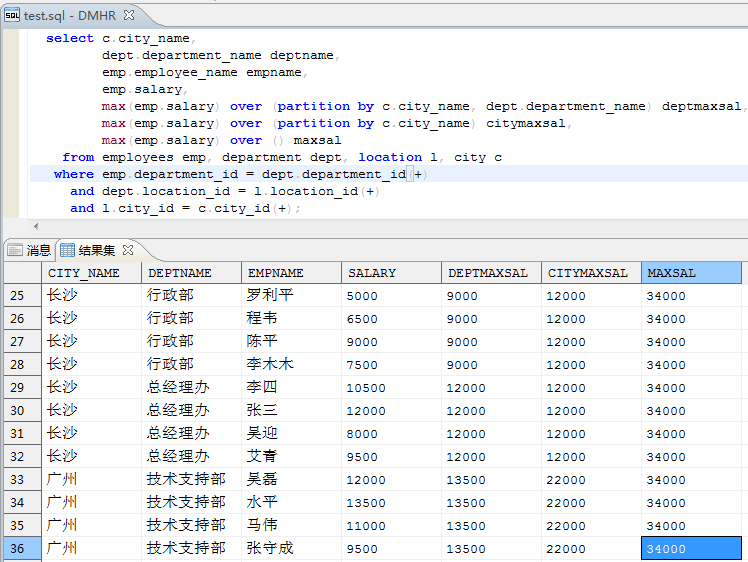Select row number 25 in results grid
Image resolution: width=748 pixels, height=562 pixels.
pos(20,296)
